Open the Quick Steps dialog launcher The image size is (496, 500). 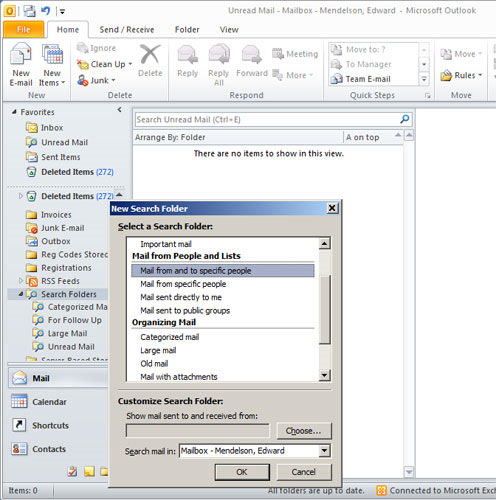[428, 96]
